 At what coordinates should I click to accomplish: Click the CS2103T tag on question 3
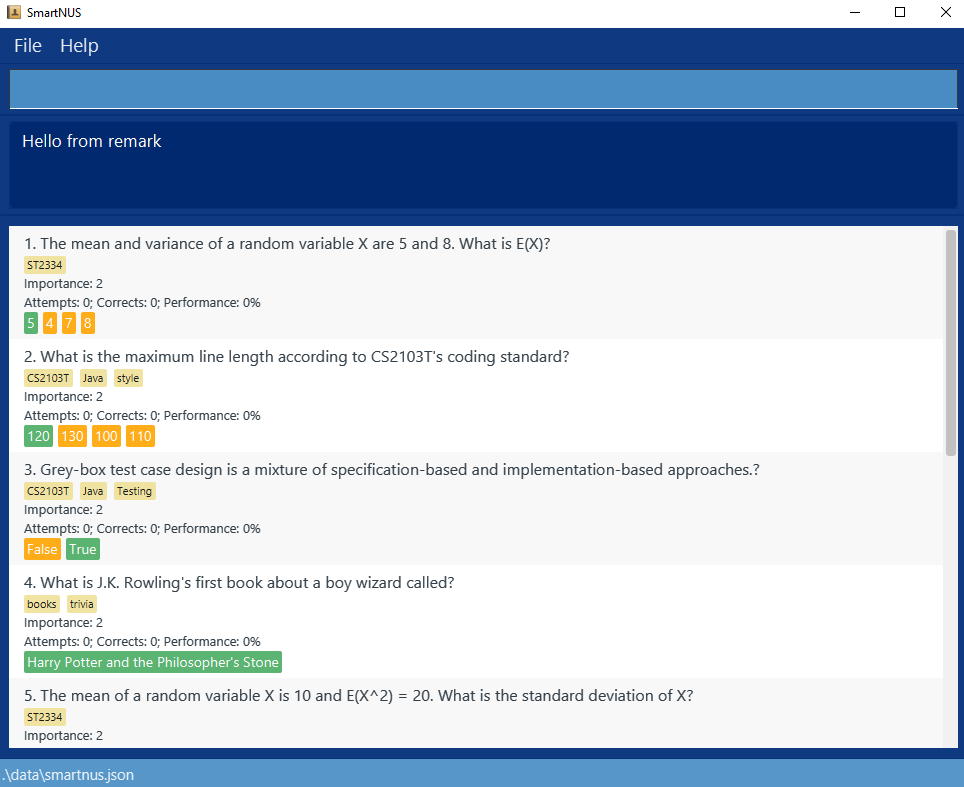48,490
